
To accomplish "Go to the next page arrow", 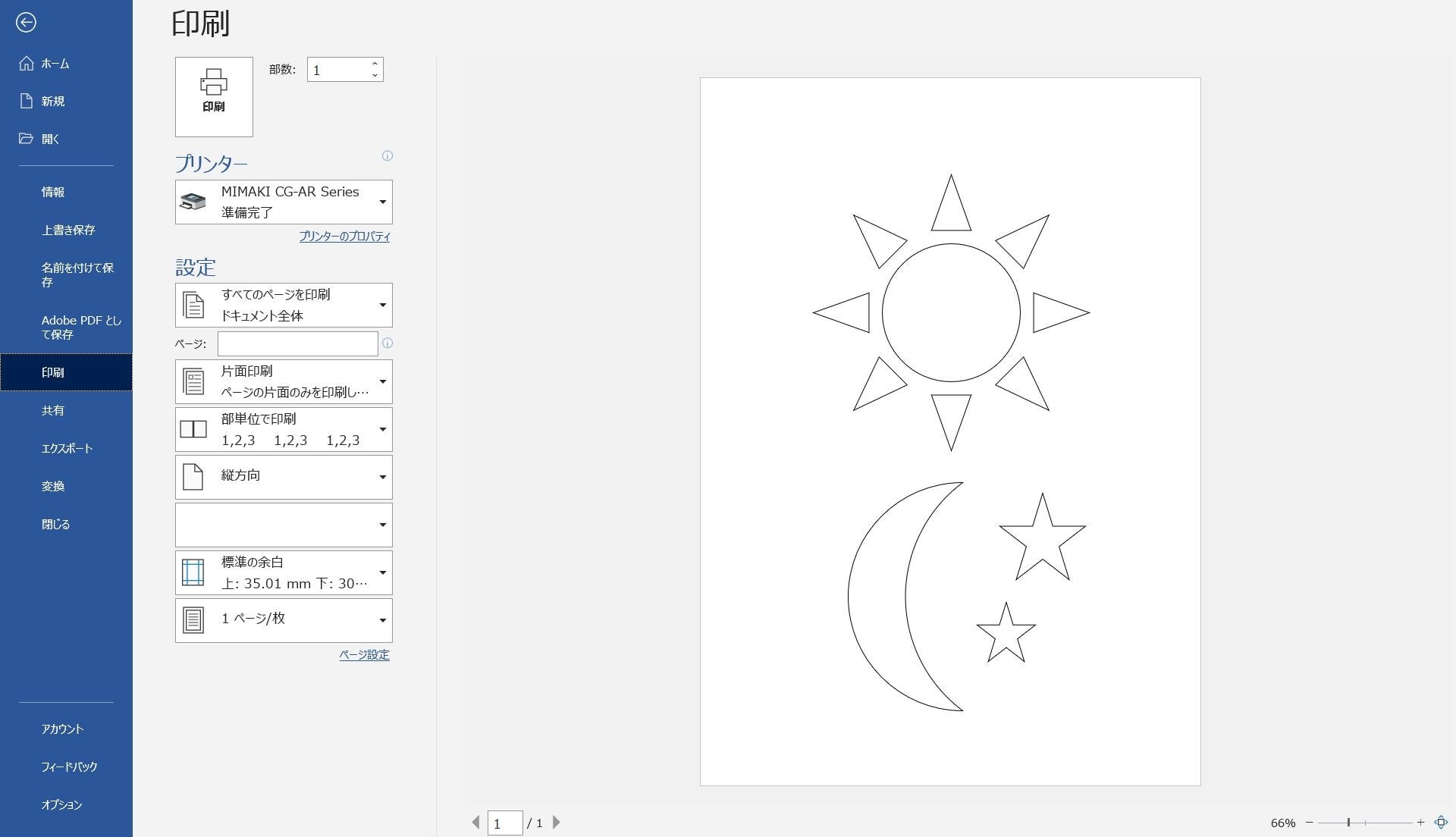I will click(x=557, y=823).
